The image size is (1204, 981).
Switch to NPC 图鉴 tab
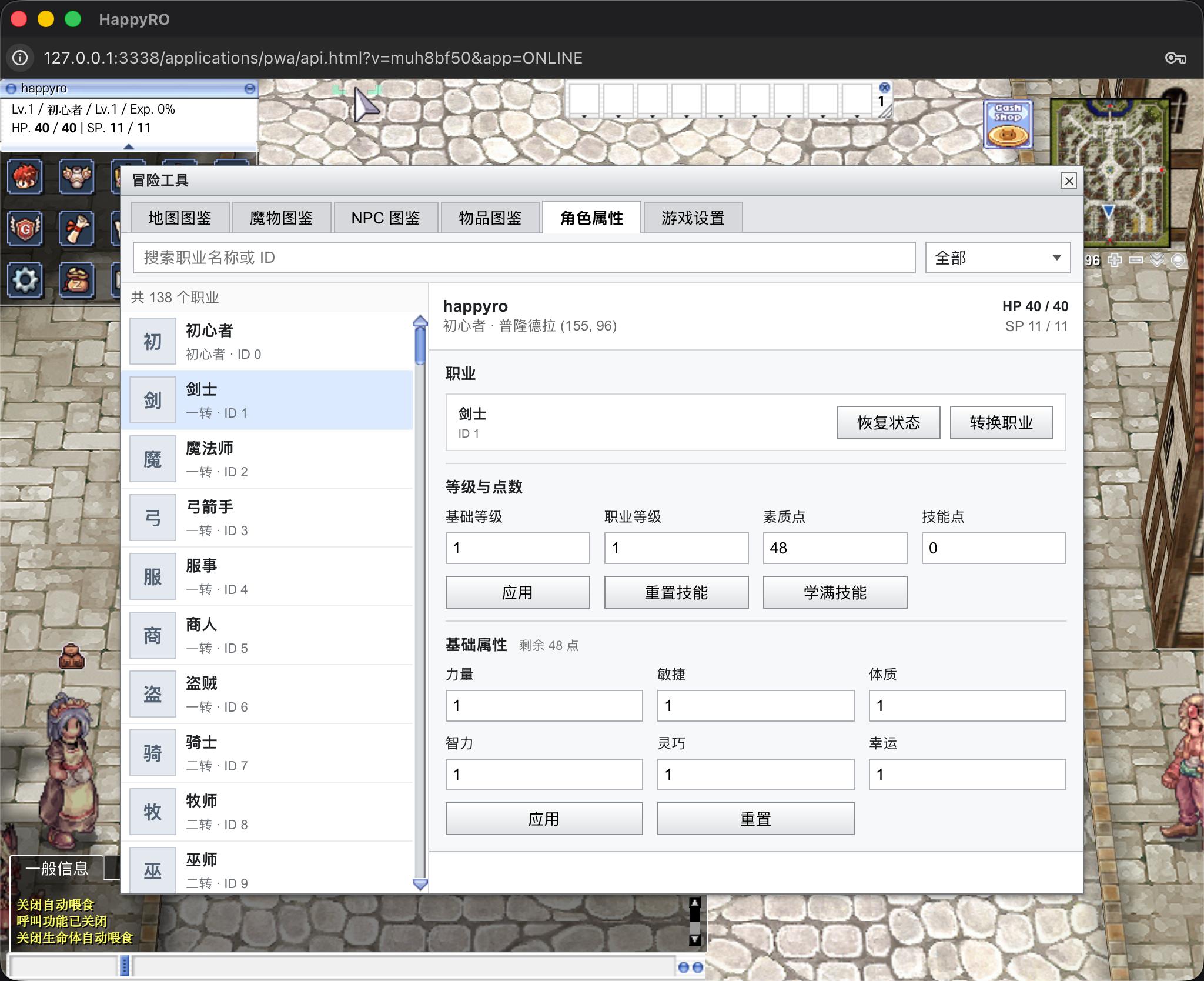pyautogui.click(x=386, y=218)
